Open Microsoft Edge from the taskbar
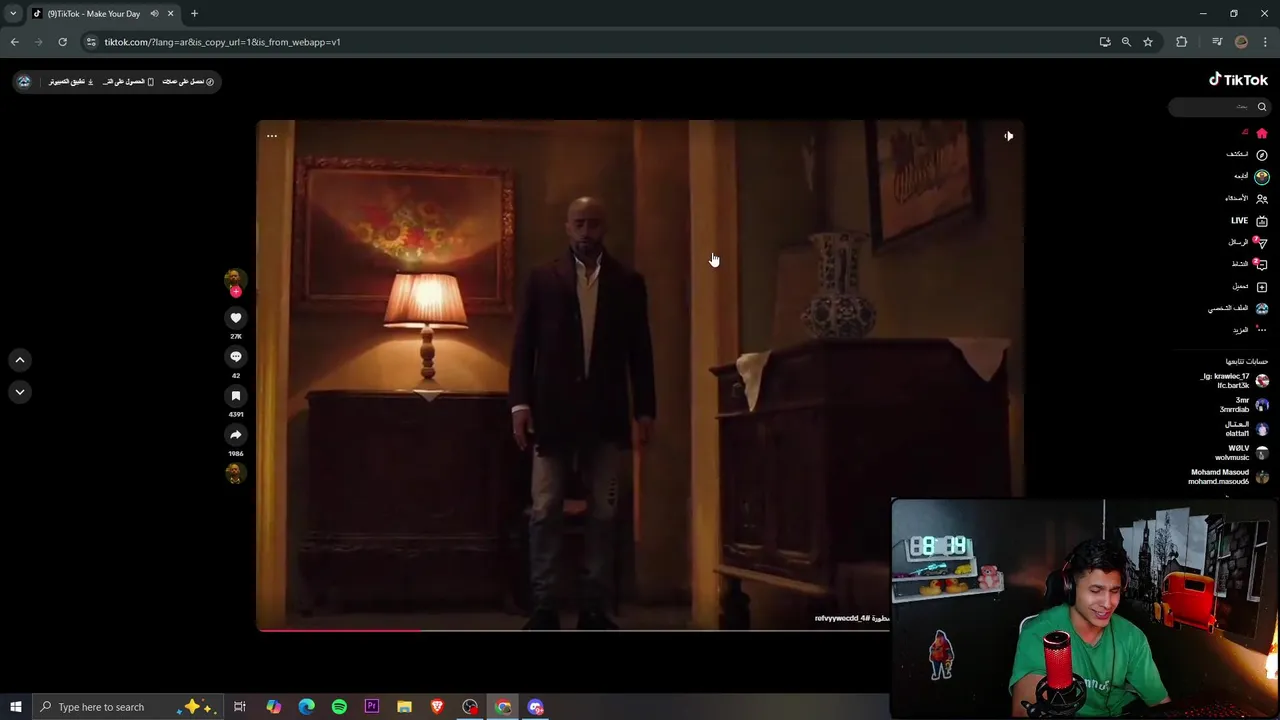The width and height of the screenshot is (1280, 720). (x=306, y=707)
